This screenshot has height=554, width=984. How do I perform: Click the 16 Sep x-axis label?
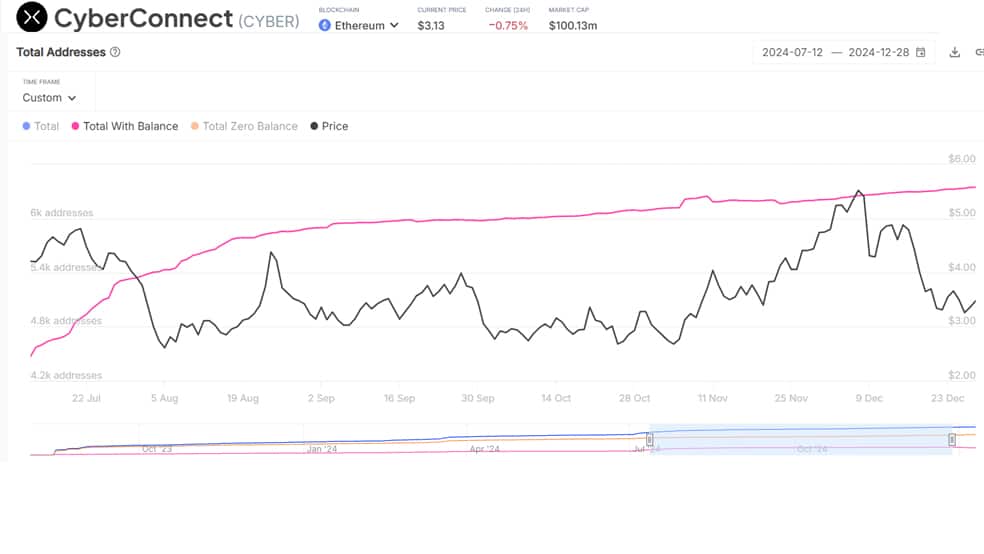coord(399,398)
